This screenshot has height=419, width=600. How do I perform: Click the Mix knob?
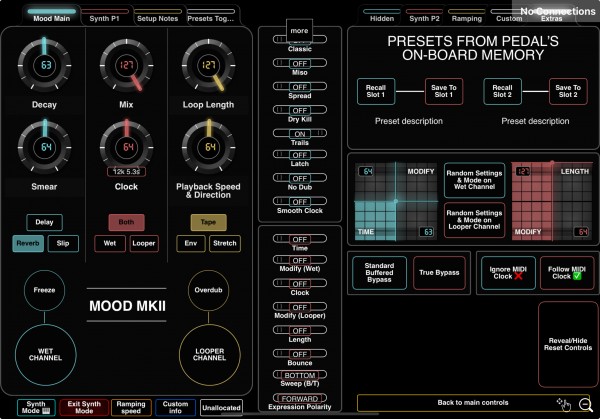tap(126, 65)
